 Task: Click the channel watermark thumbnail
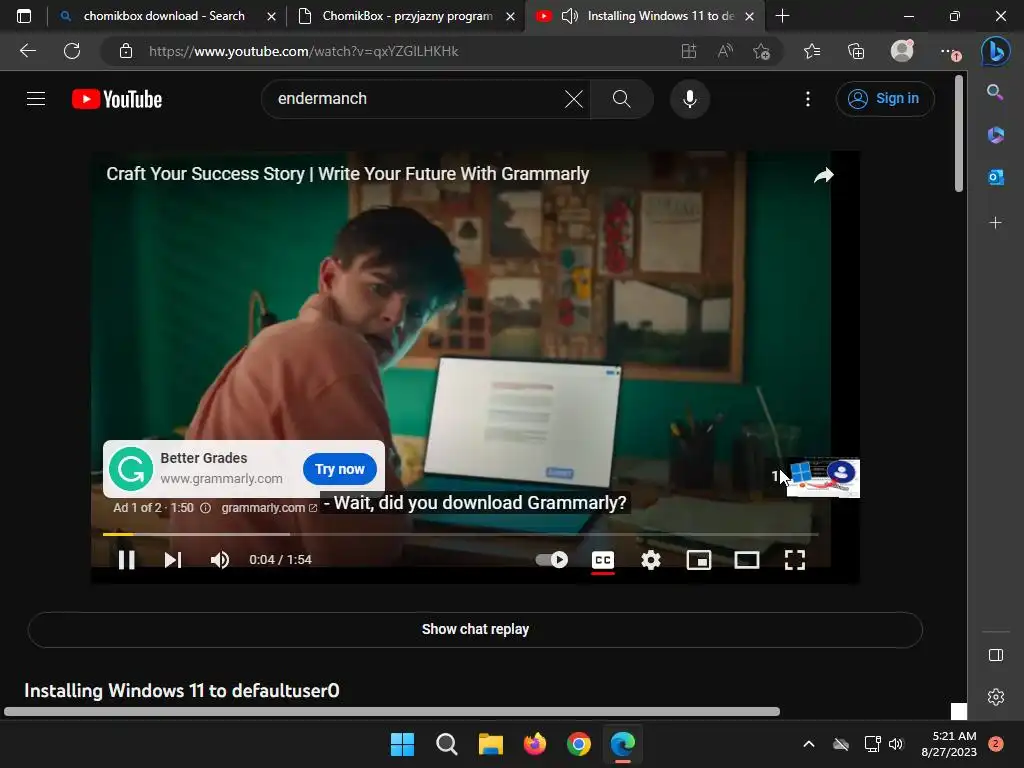[823, 477]
